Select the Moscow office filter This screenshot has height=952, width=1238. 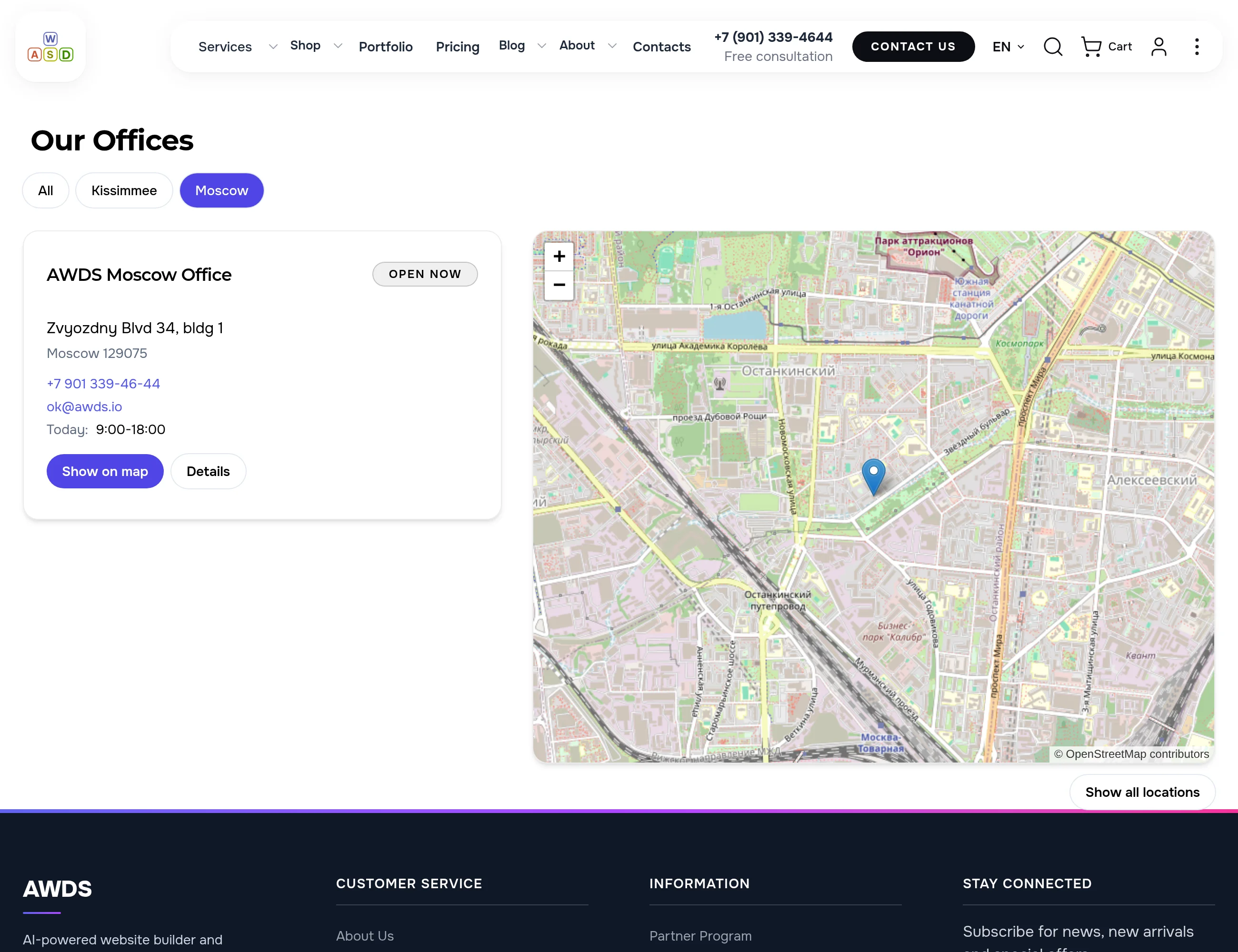[x=221, y=190]
